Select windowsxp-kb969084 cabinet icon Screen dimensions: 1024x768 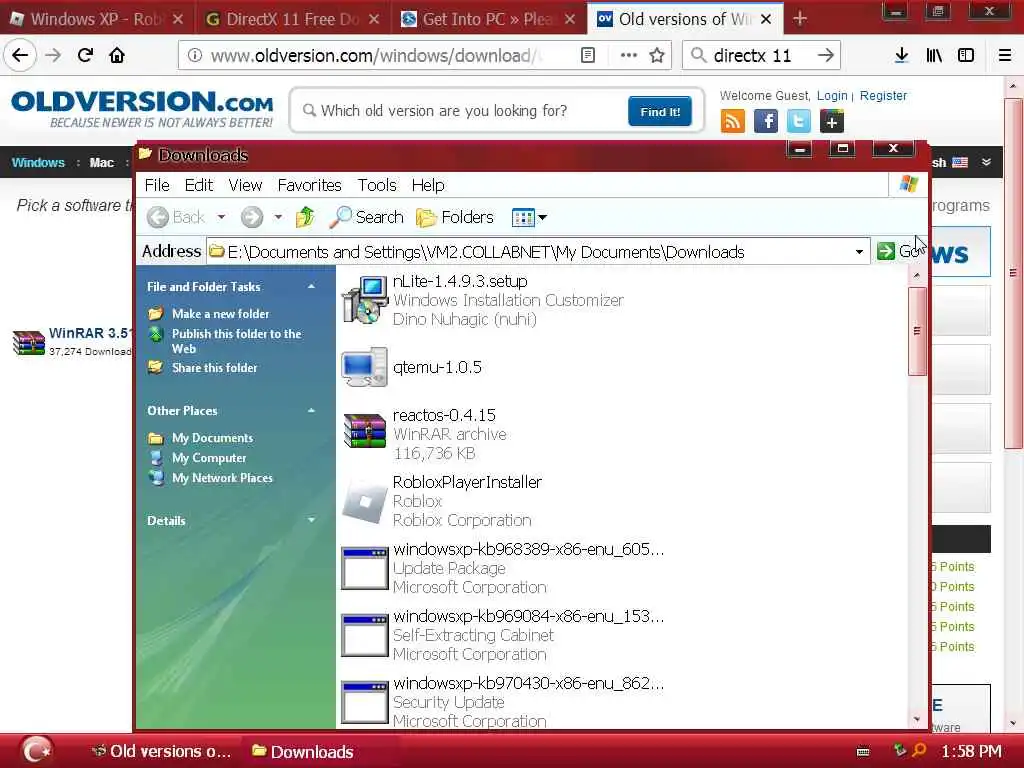(x=364, y=635)
